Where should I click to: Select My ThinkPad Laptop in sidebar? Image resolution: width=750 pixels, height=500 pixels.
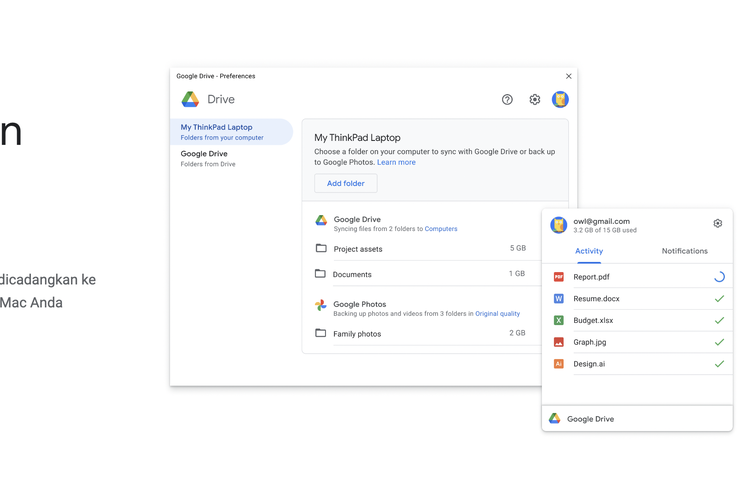(230, 132)
